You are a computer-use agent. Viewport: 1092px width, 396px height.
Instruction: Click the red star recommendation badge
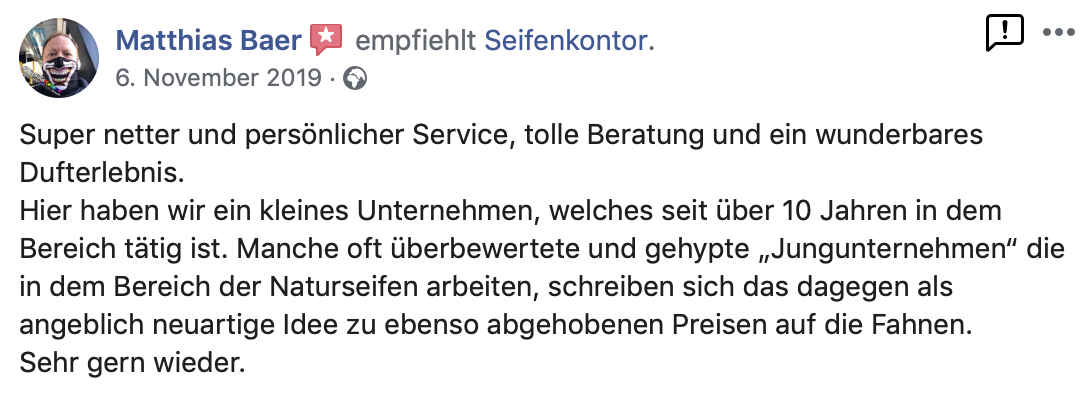(x=326, y=40)
